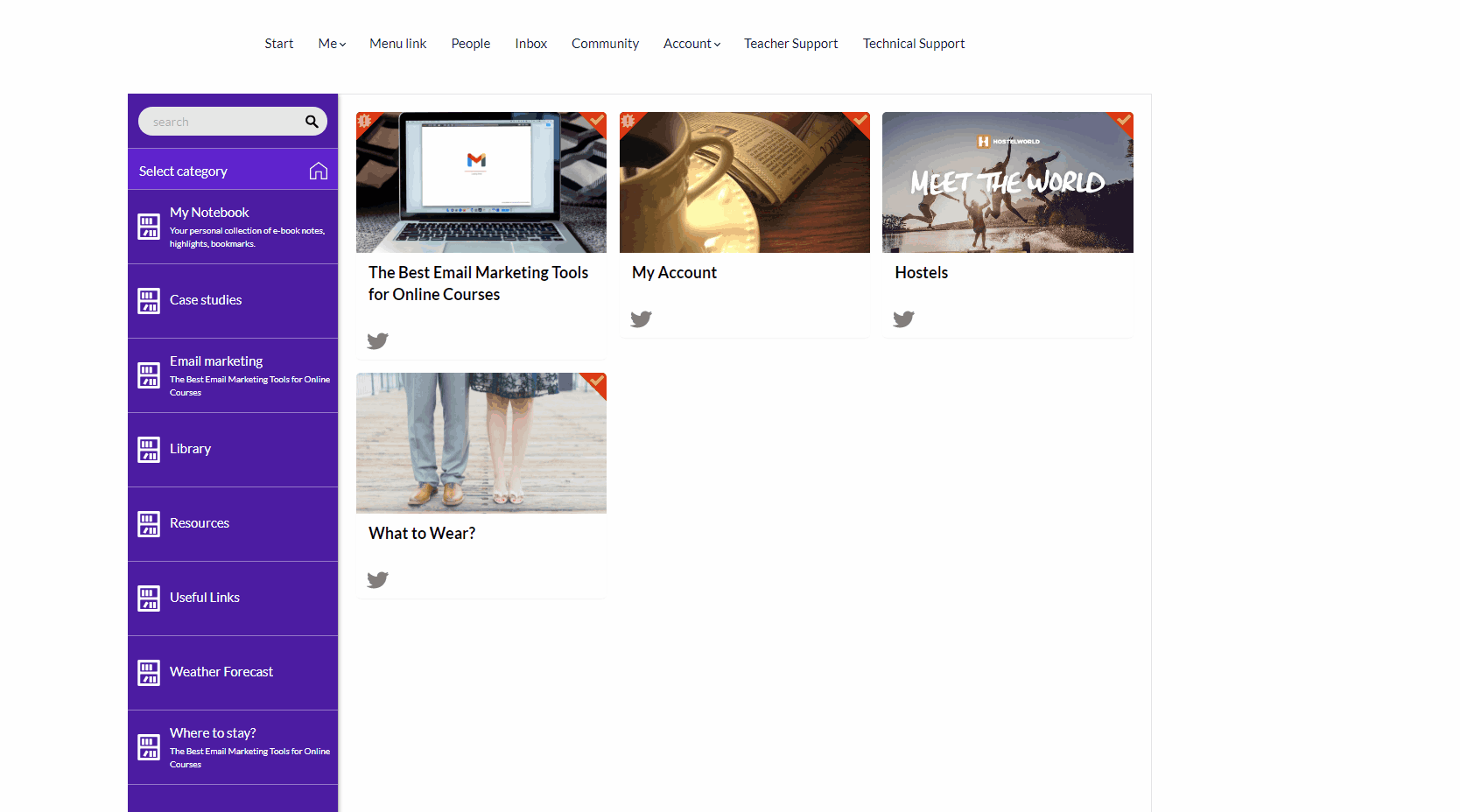Open the Inbox menu item
The image size is (1460, 812).
[530, 43]
